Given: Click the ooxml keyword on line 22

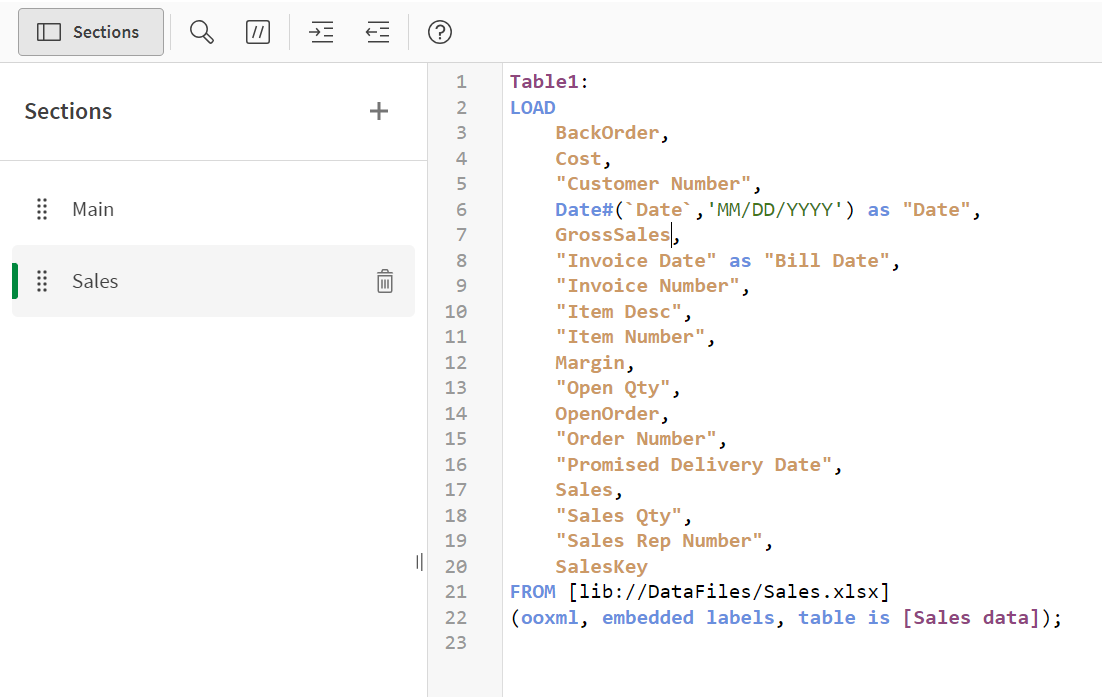Looking at the screenshot, I should click(550, 618).
